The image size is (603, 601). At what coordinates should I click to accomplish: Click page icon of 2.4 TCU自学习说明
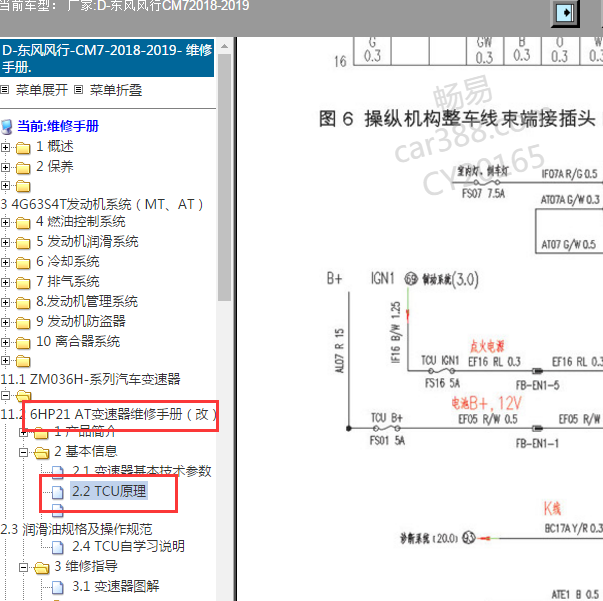[x=58, y=547]
